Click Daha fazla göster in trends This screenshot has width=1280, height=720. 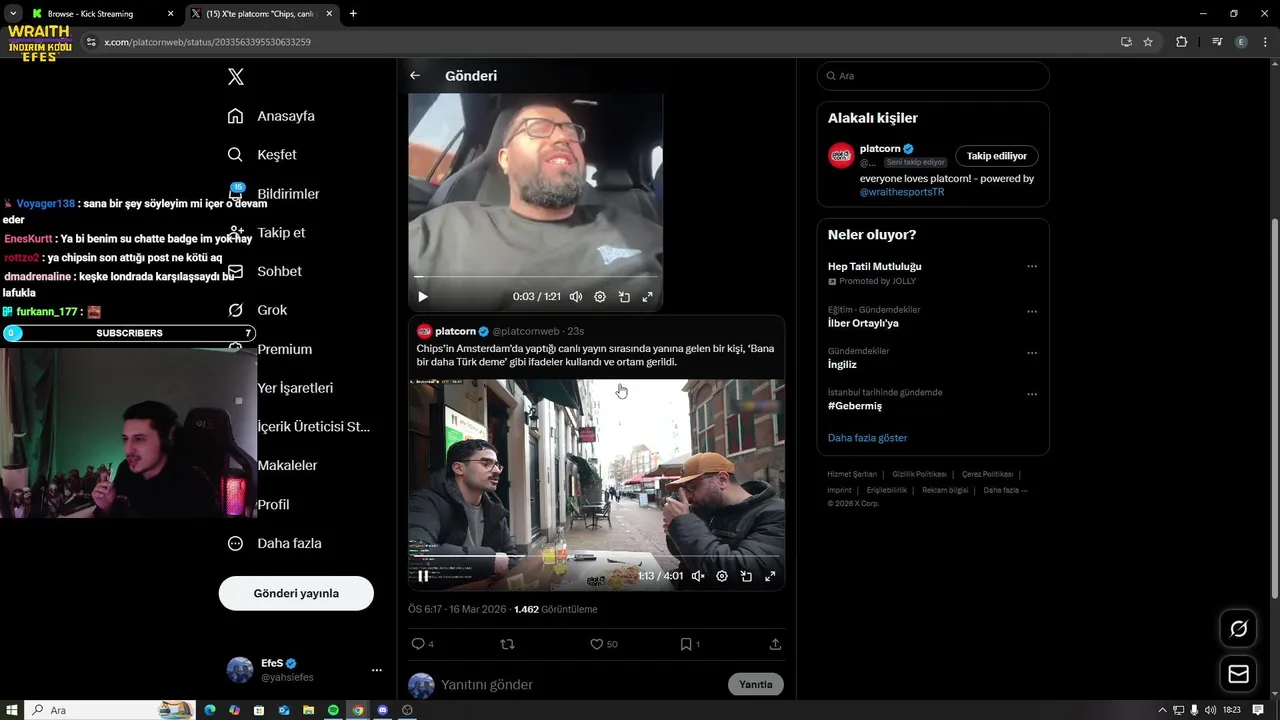pyautogui.click(x=868, y=438)
